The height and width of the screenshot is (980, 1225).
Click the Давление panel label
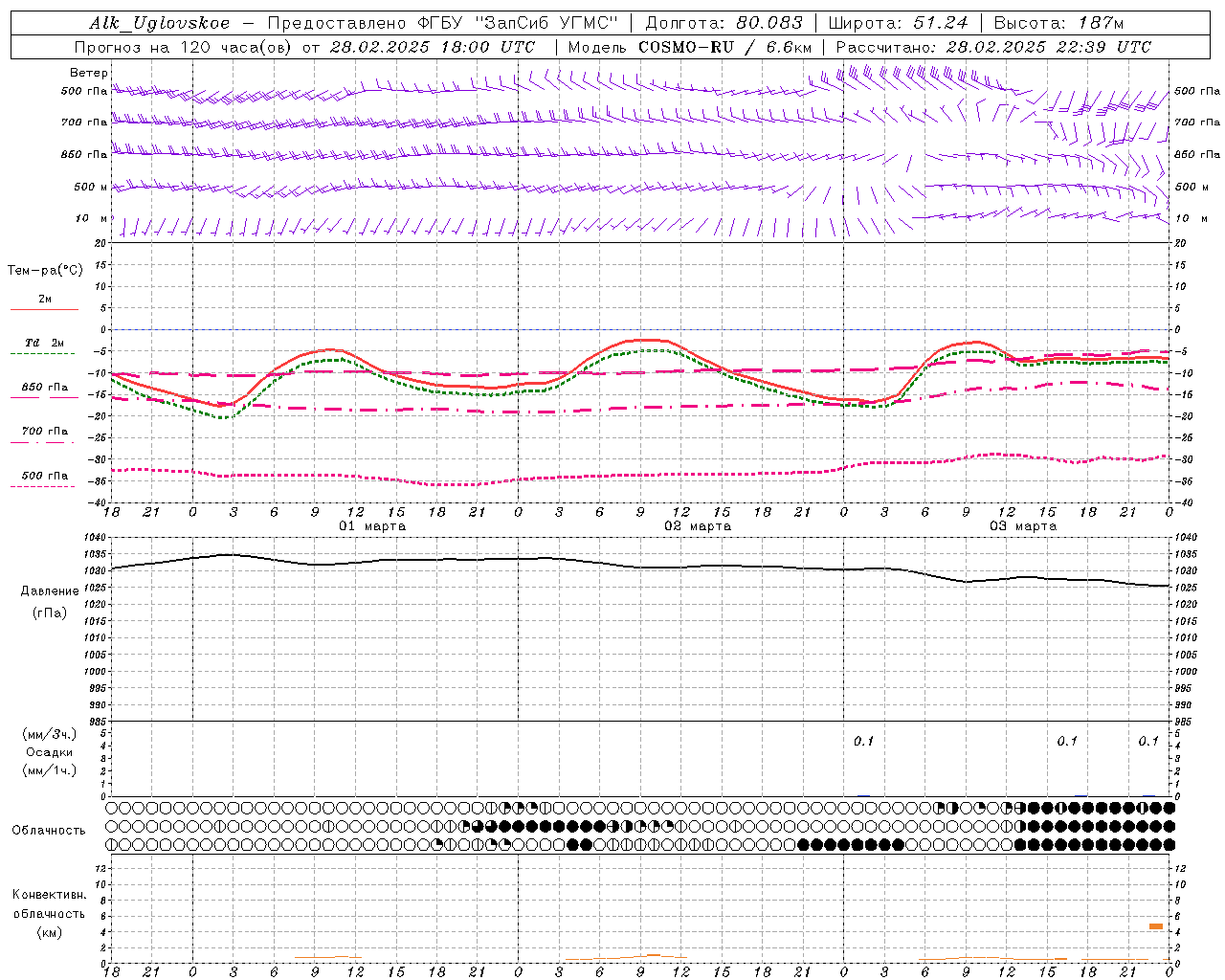[x=50, y=591]
